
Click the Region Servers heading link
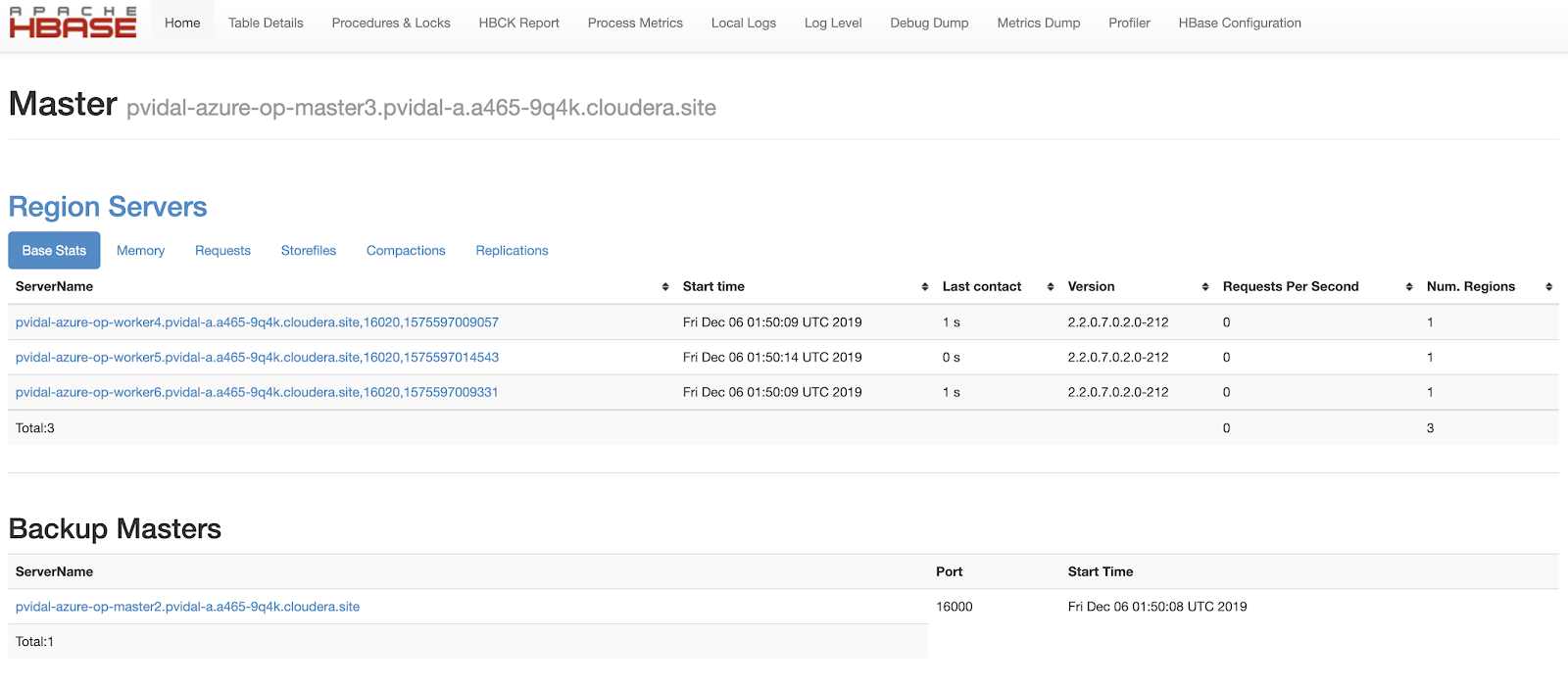[108, 207]
